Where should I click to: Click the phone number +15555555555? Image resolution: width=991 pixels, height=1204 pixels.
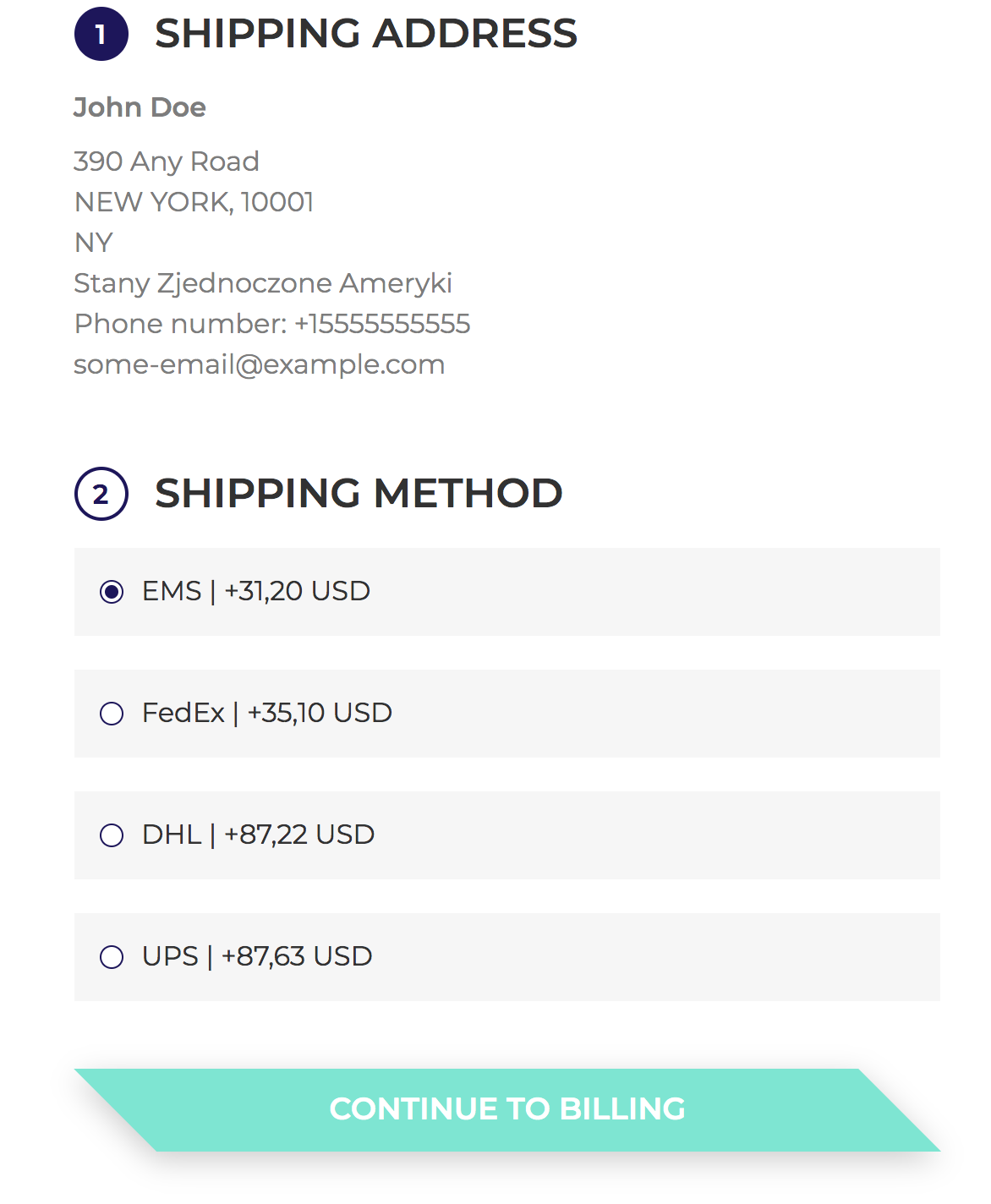381,324
